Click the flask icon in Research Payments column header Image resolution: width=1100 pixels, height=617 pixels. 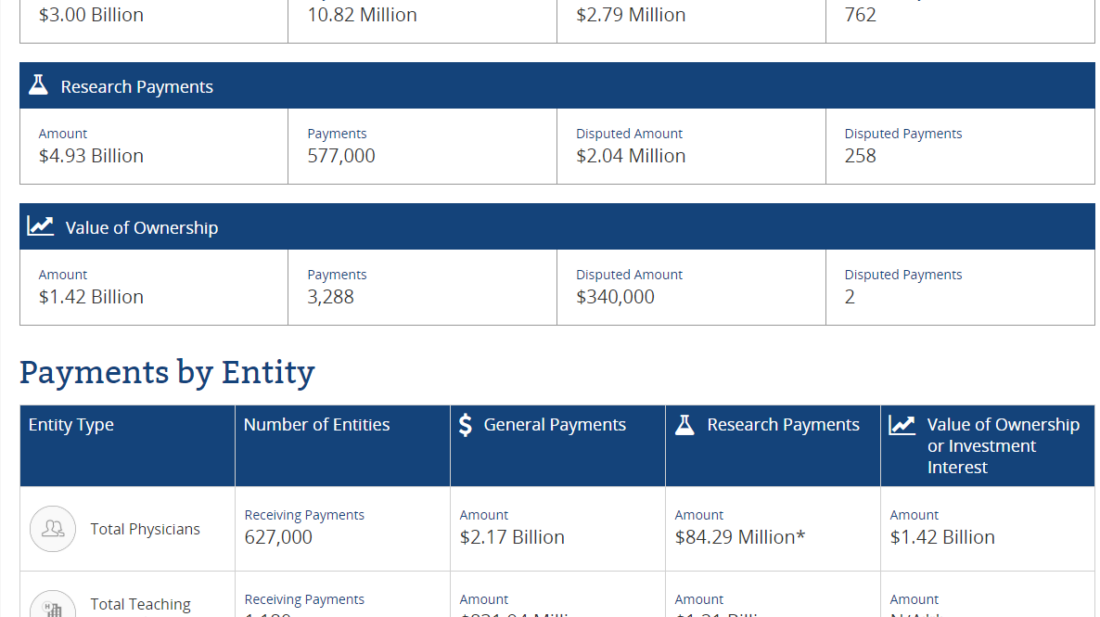685,424
